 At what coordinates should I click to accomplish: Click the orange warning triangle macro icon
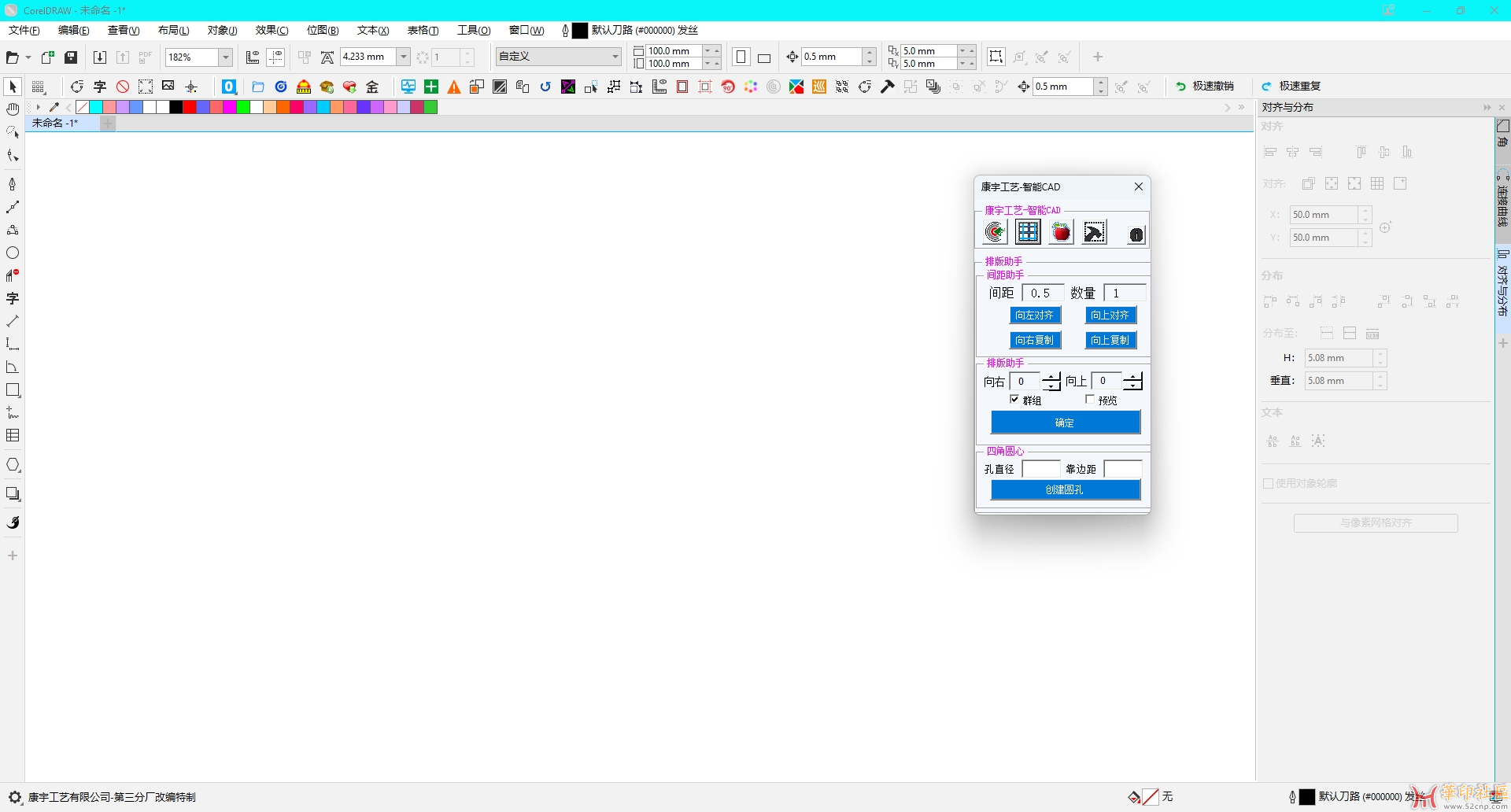(x=454, y=87)
